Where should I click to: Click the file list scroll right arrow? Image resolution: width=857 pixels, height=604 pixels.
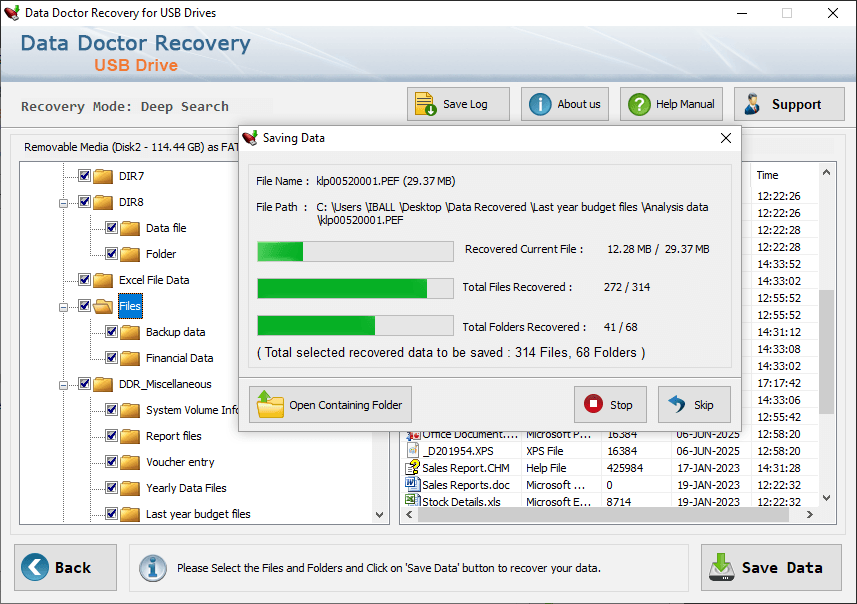click(810, 514)
